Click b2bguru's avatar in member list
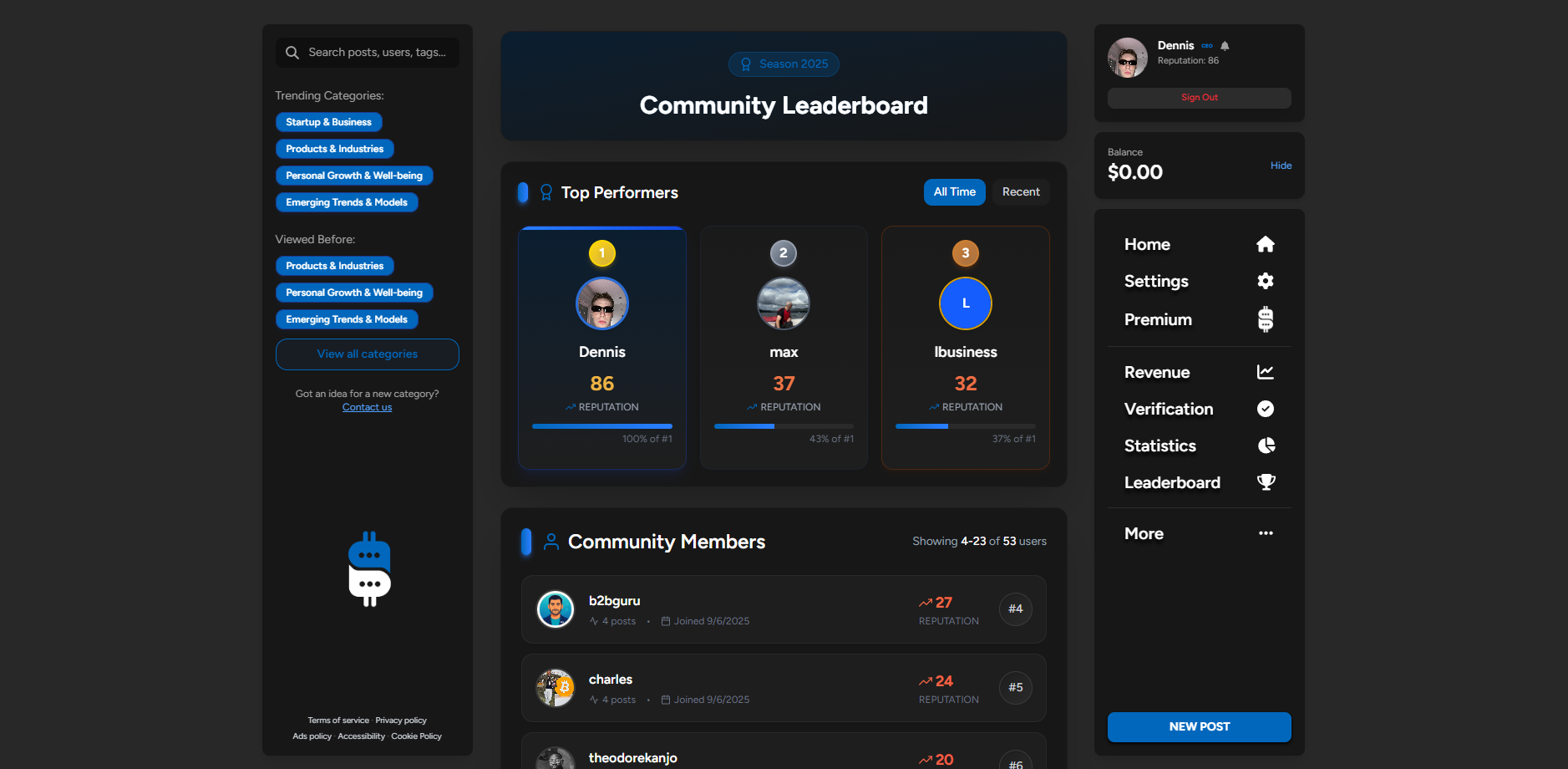Image resolution: width=1568 pixels, height=769 pixels. coord(556,609)
